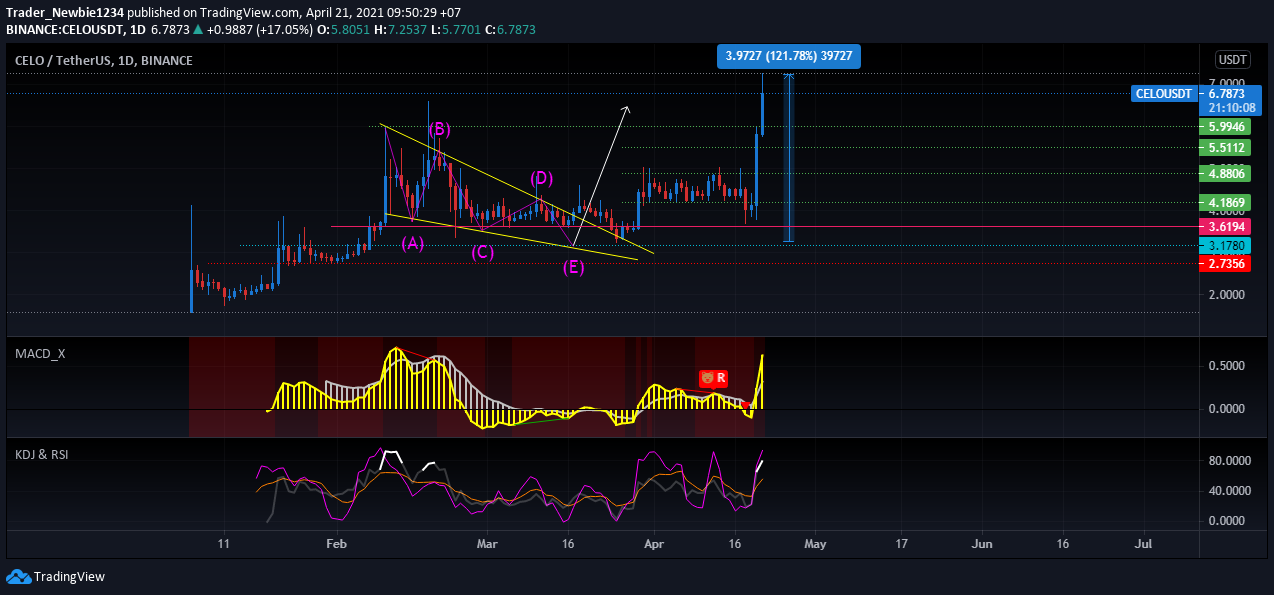Select the (D) wave label
The image size is (1274, 595).
(x=541, y=178)
